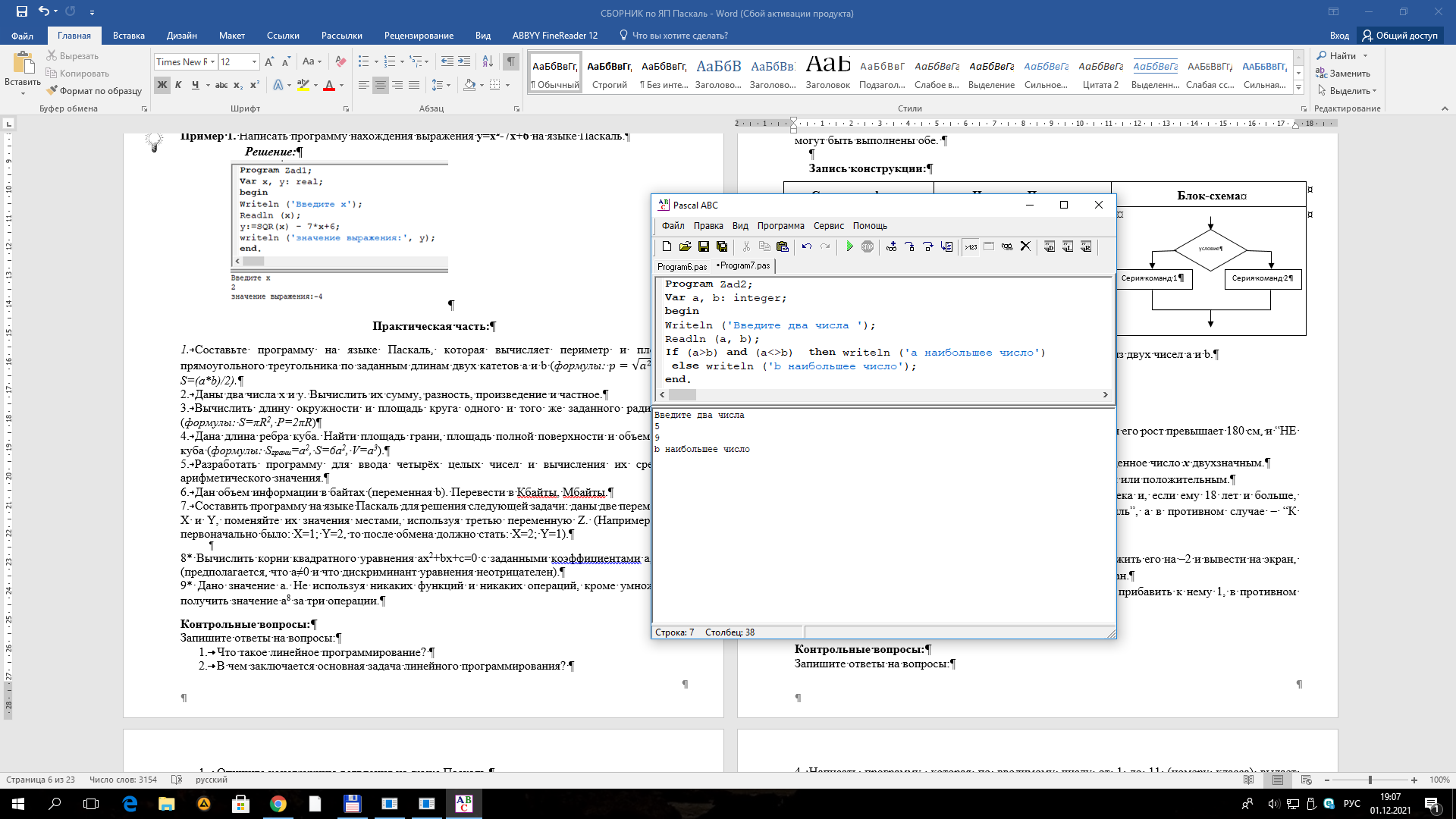Save the current Pascal ABC program
1456x819 pixels.
704,246
